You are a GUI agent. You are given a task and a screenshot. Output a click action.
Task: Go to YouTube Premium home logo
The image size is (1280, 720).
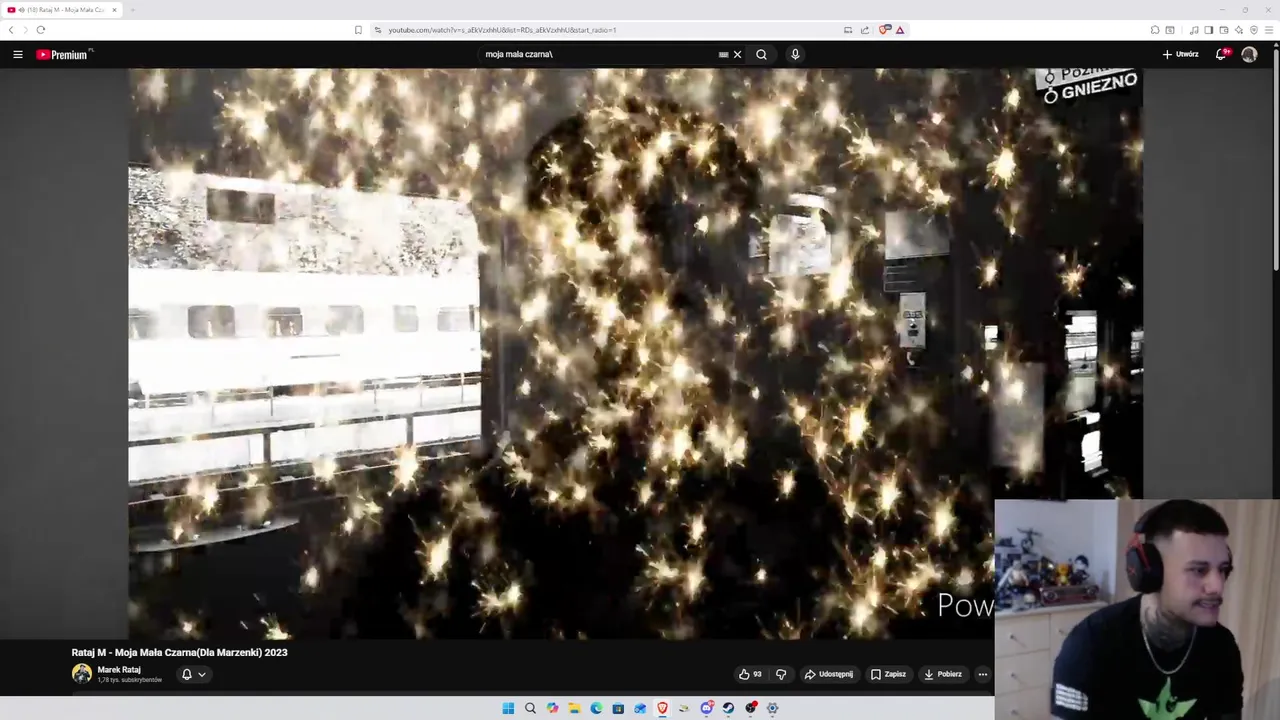pyautogui.click(x=62, y=54)
